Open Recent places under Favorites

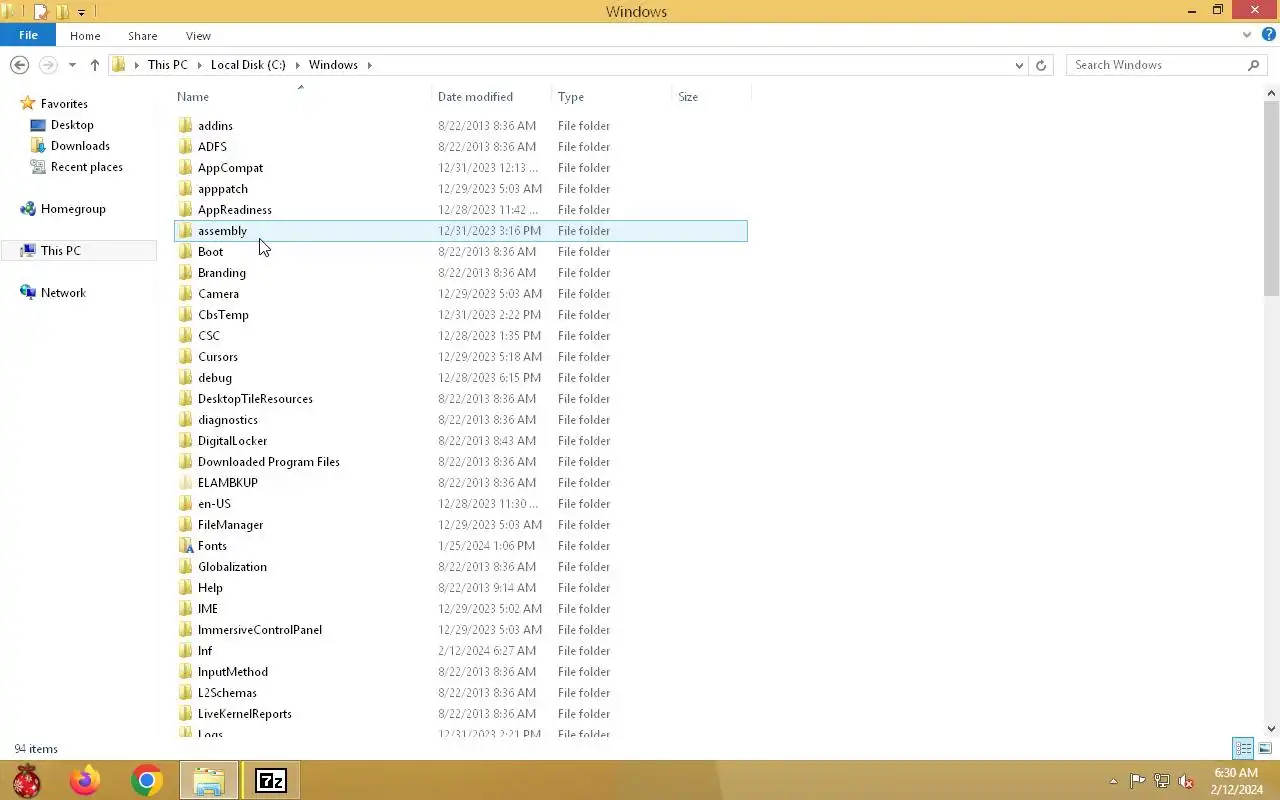(x=87, y=167)
